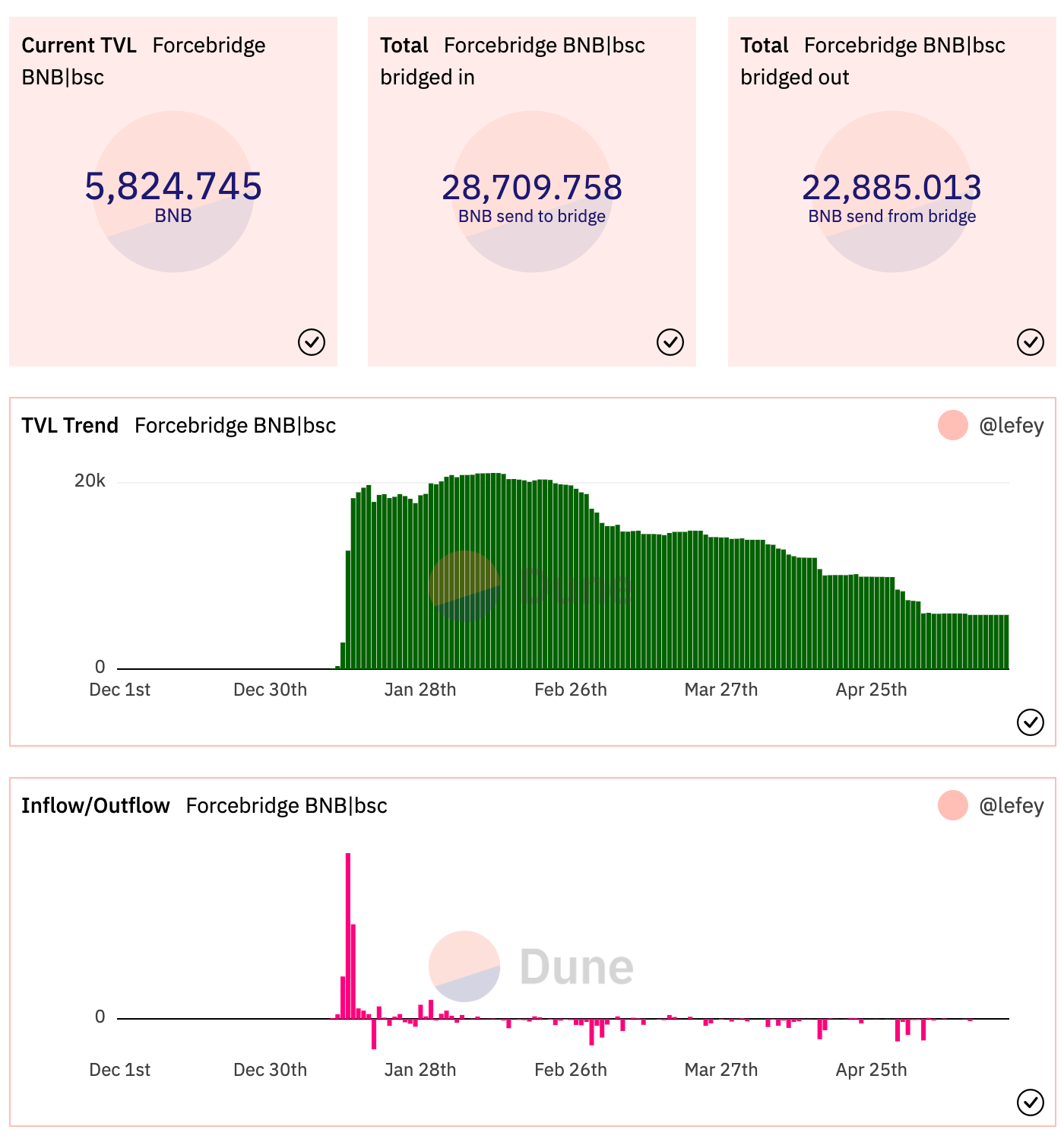Image resolution: width=1064 pixels, height=1139 pixels.
Task: Click the checkmark icon on Inflow/Outflow chart
Action: click(x=1031, y=1102)
